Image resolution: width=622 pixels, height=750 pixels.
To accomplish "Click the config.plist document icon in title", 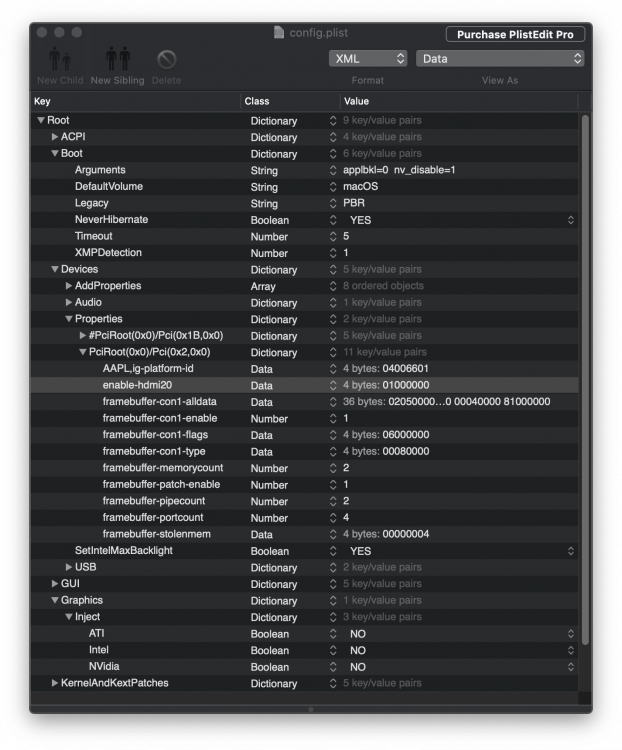I will [x=278, y=33].
